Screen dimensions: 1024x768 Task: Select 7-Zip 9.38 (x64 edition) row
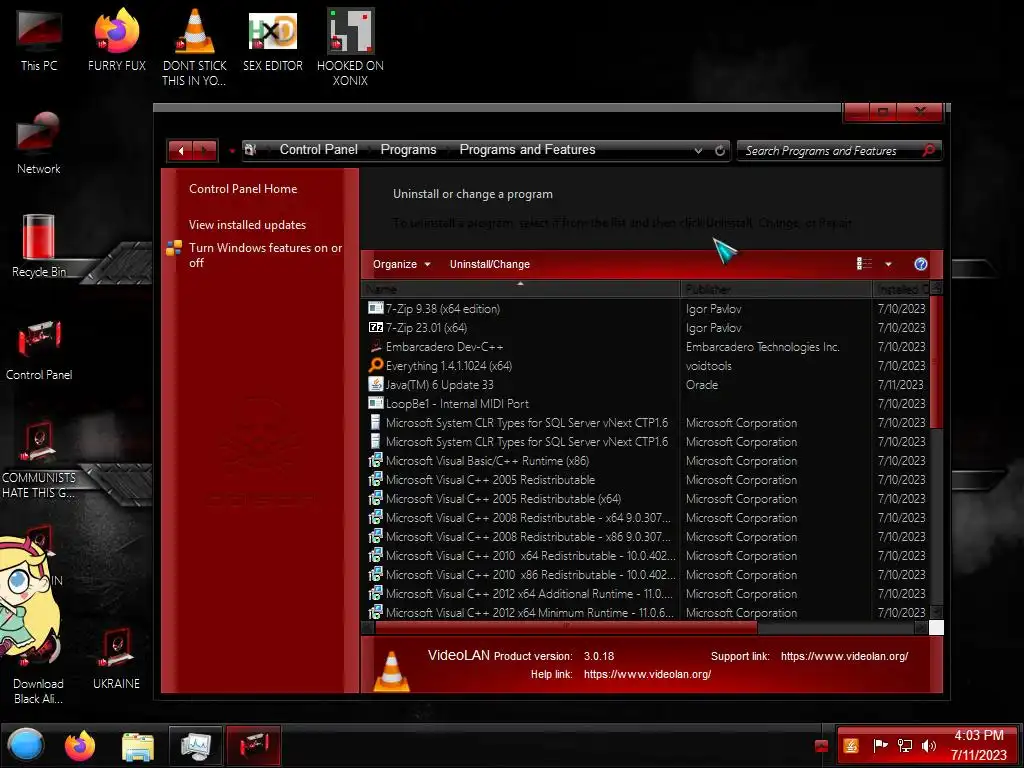pyautogui.click(x=645, y=309)
